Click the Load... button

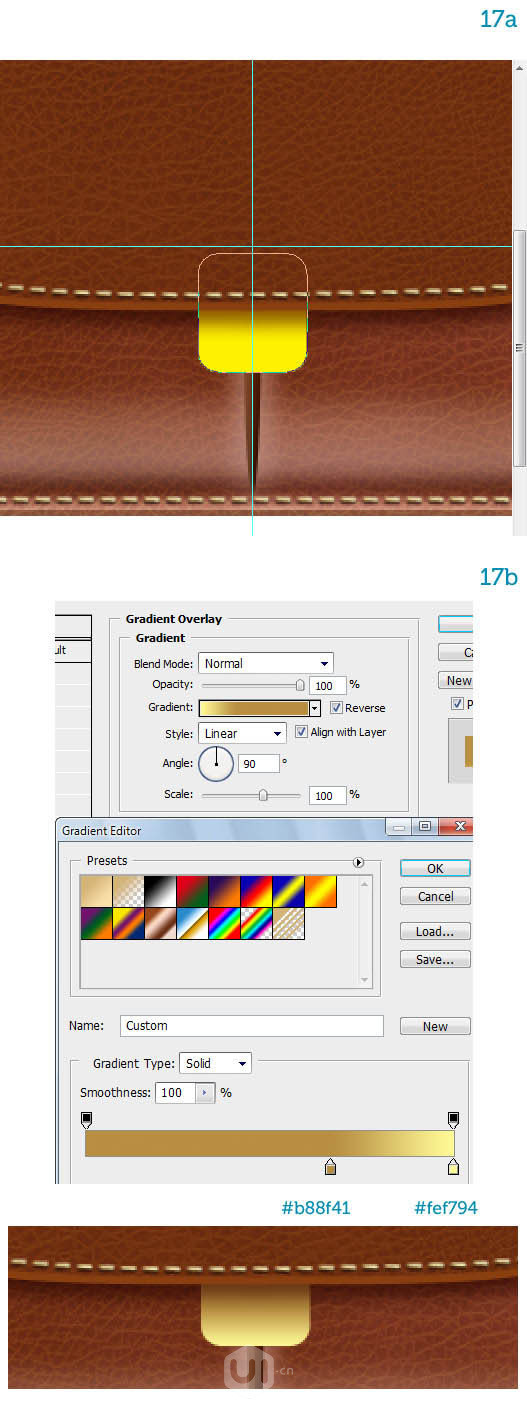click(x=435, y=931)
